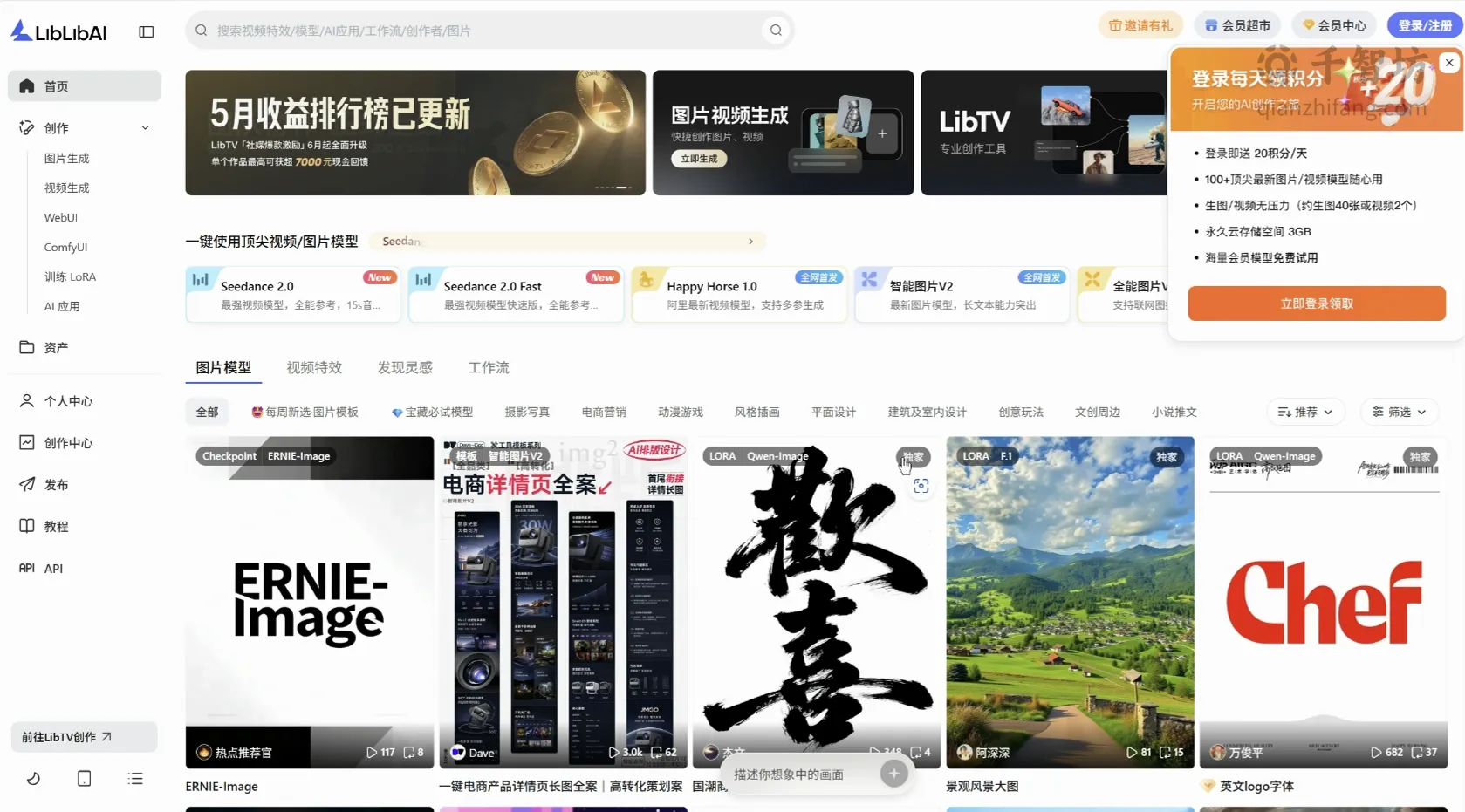Image resolution: width=1465 pixels, height=812 pixels.
Task: Close the login bonus popup
Action: click(1449, 63)
